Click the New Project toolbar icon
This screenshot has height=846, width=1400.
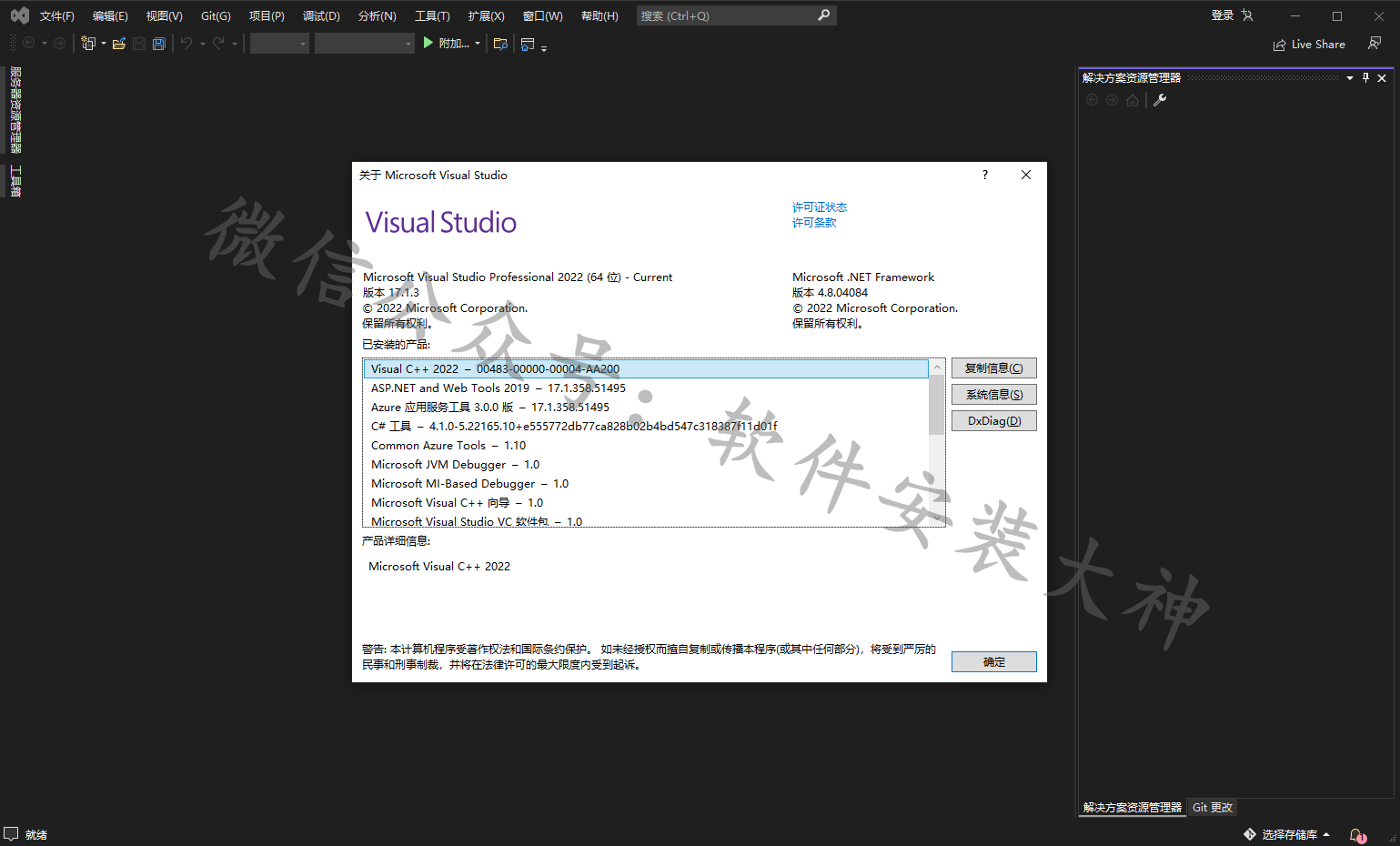click(x=88, y=44)
